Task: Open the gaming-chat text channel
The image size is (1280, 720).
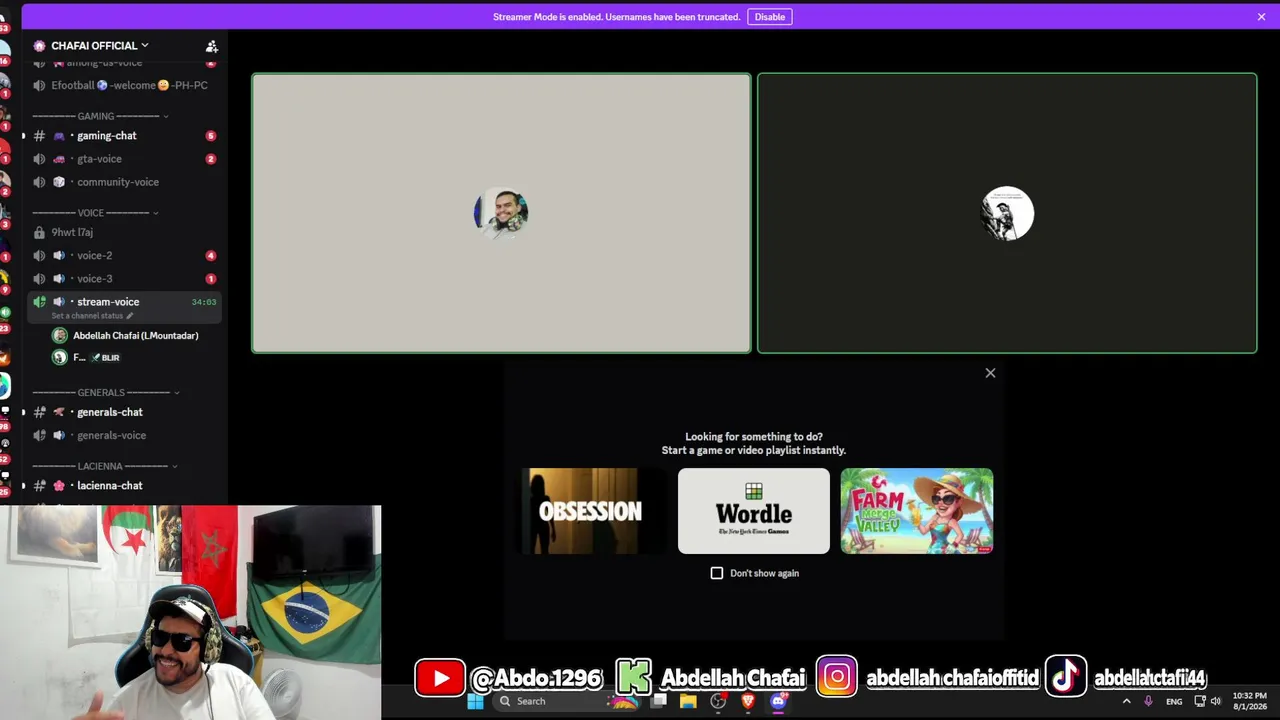Action: click(125, 136)
